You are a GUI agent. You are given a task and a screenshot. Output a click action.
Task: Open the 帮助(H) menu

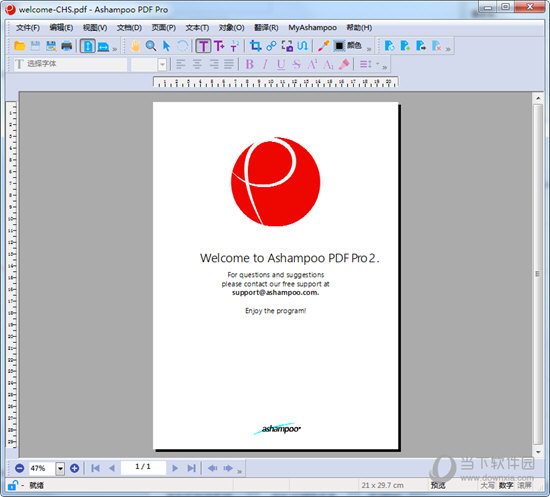(359, 27)
